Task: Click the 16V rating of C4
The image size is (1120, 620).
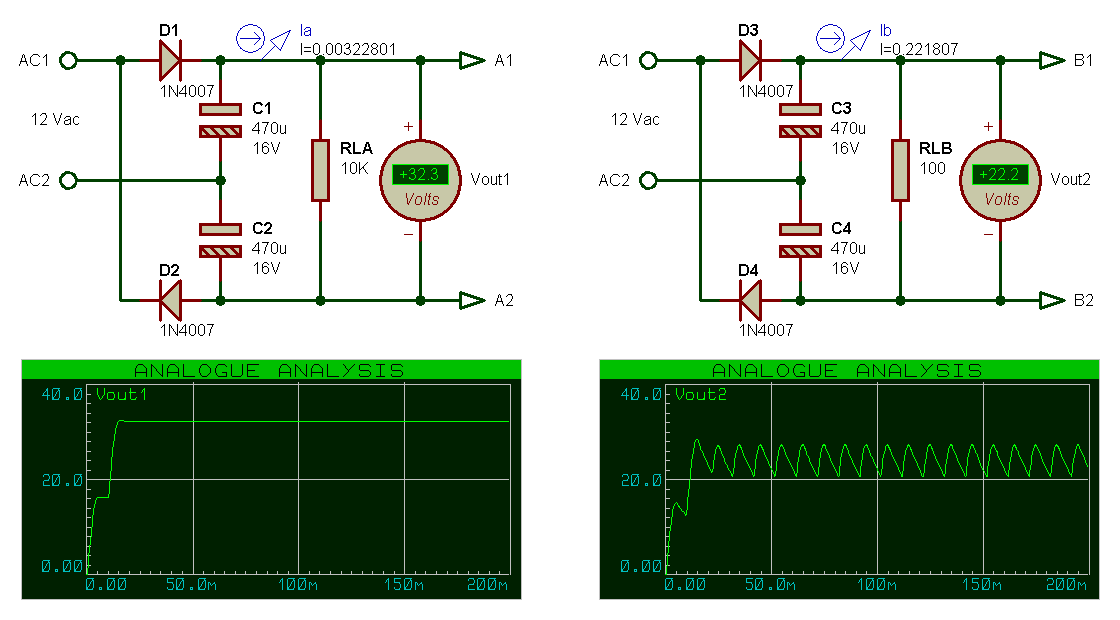Action: (846, 269)
